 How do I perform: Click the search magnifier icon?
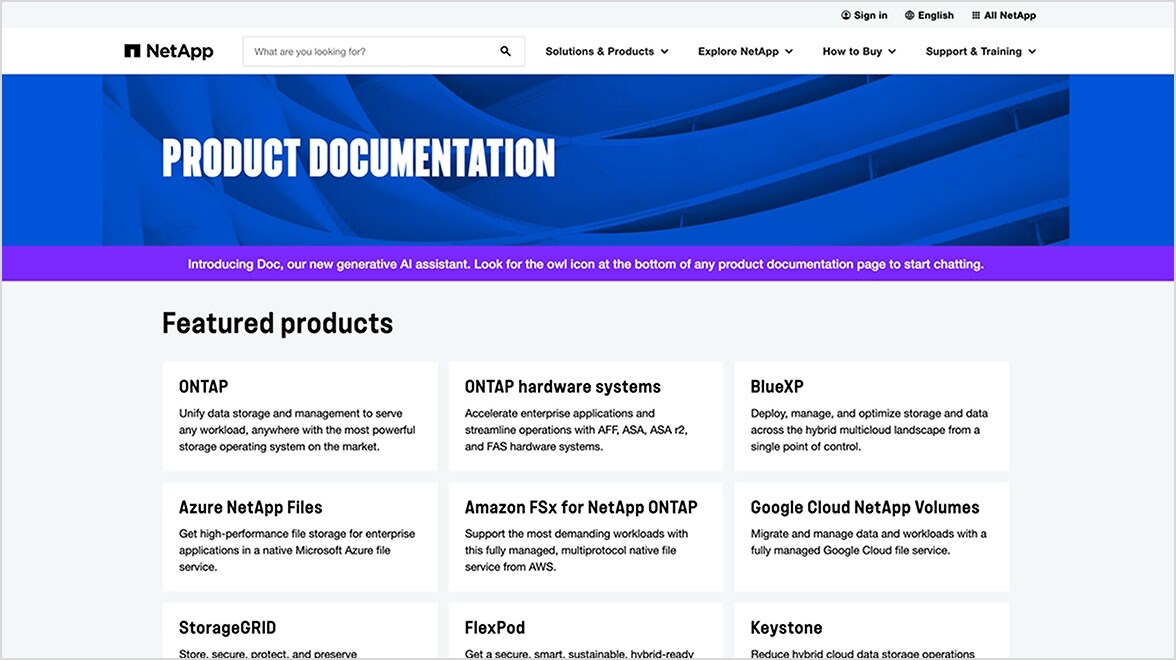point(505,51)
